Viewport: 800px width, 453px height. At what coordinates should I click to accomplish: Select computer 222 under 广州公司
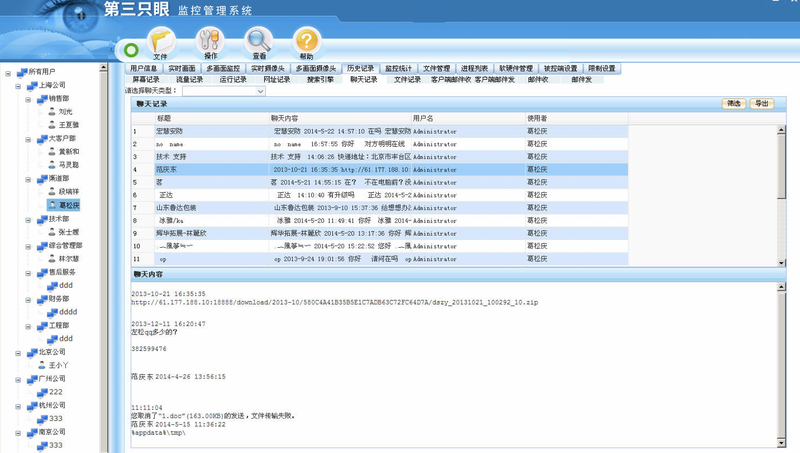(50, 392)
